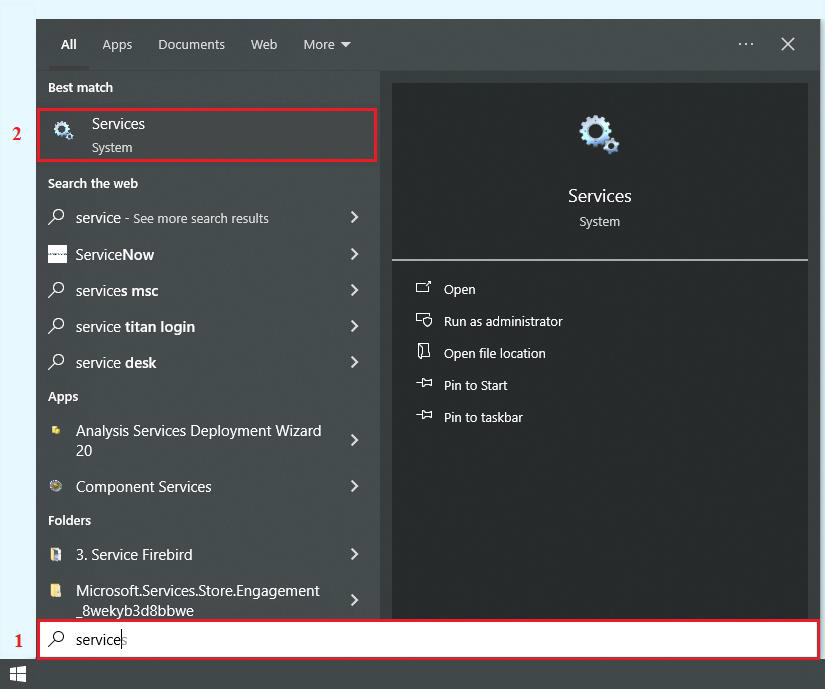The image size is (825, 689).
Task: Expand the 'service titan login' suggestion arrow
Action: [354, 327]
